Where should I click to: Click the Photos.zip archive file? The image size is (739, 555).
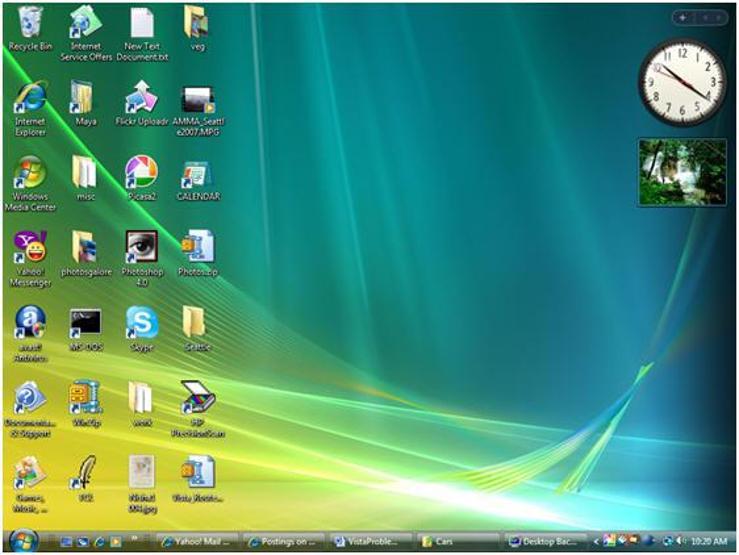(x=198, y=247)
